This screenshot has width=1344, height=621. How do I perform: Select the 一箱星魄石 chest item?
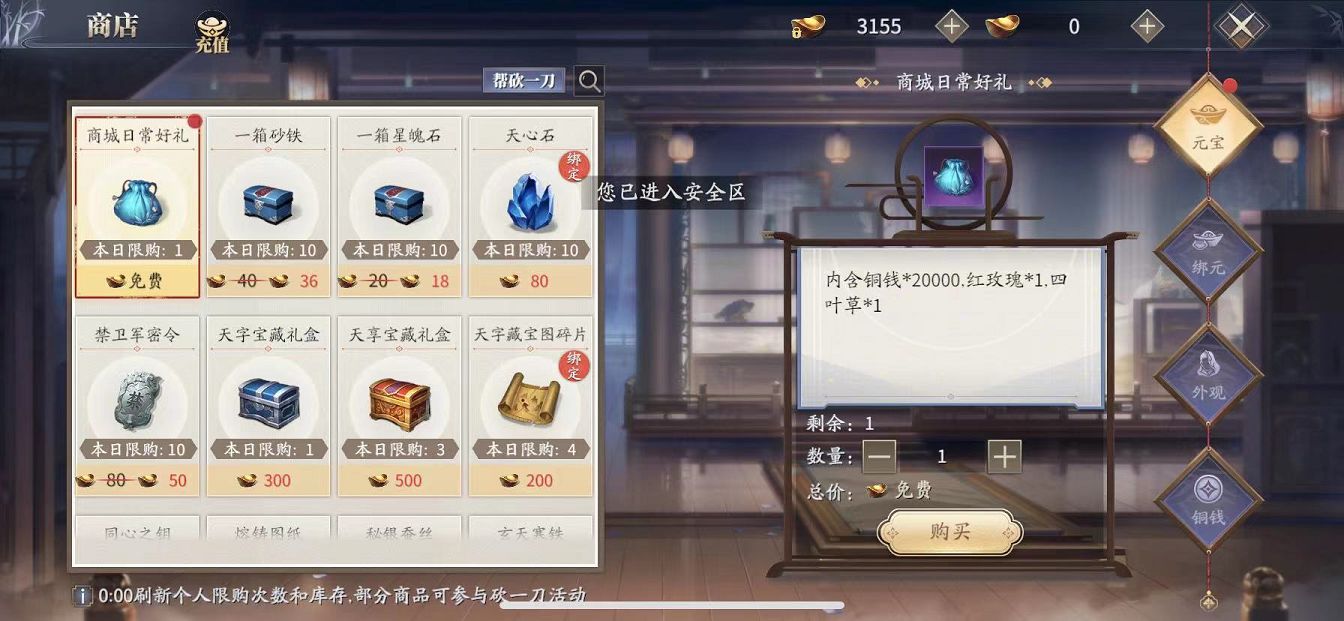(x=400, y=208)
